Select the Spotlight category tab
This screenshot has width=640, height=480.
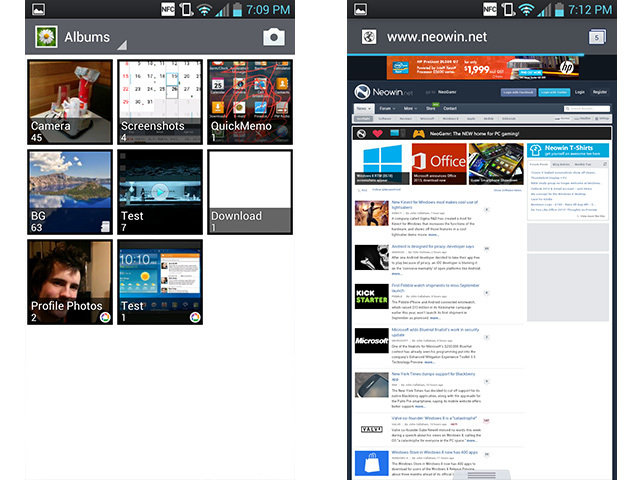tap(363, 119)
